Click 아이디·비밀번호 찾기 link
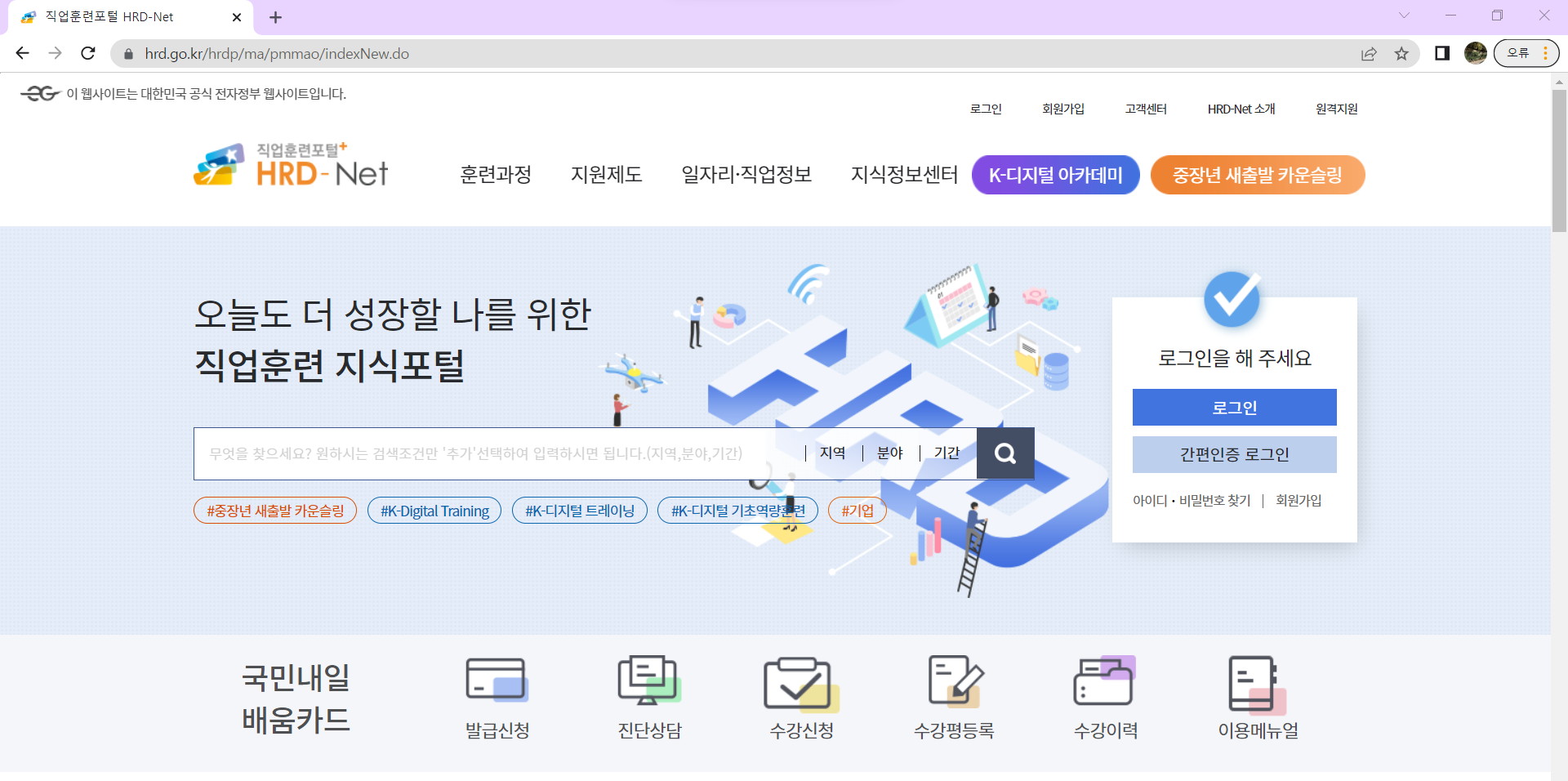 1192,501
